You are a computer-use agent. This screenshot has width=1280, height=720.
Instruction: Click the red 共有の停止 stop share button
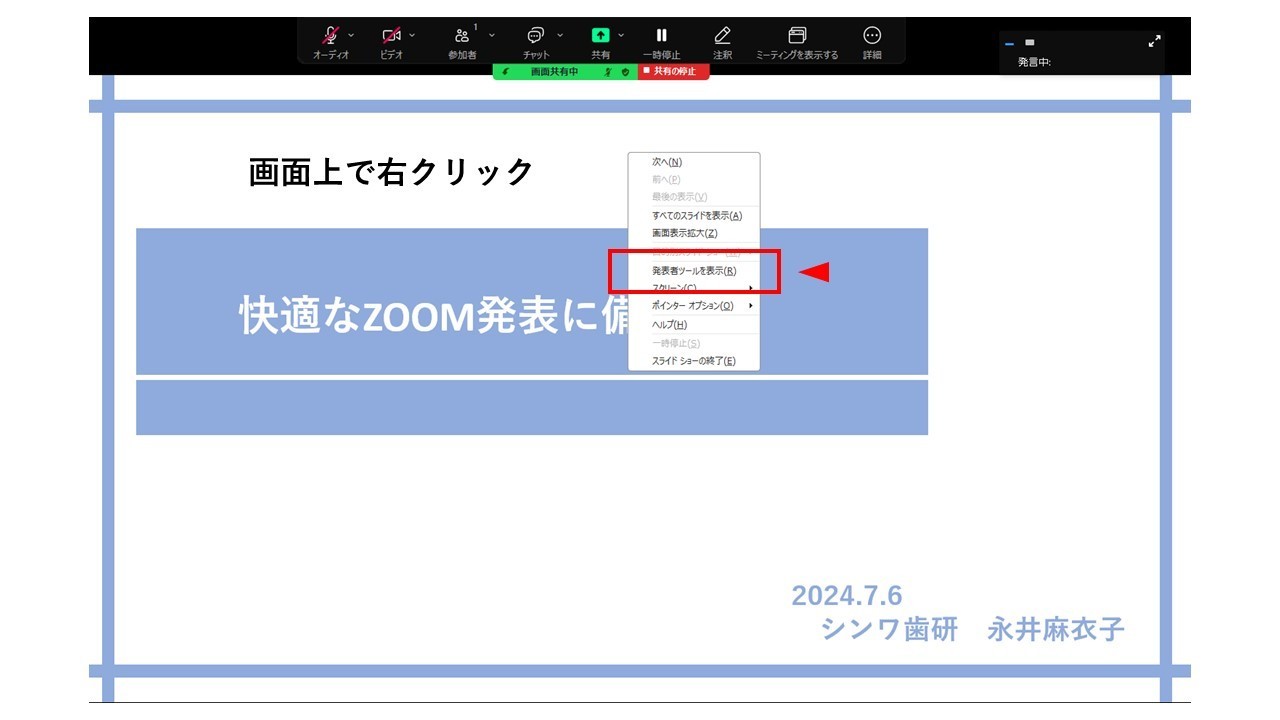pos(674,72)
